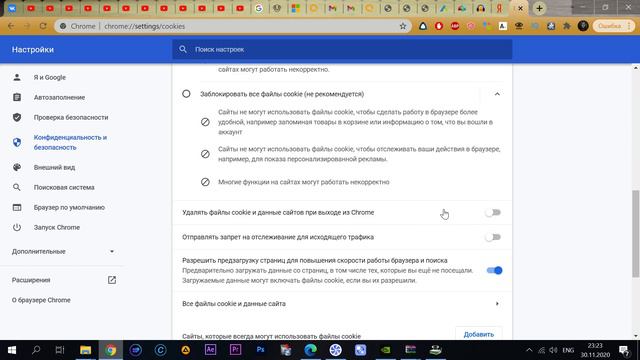Open the profile avatar in the Chrome toolbar
This screenshot has height=360, width=640.
tap(583, 26)
